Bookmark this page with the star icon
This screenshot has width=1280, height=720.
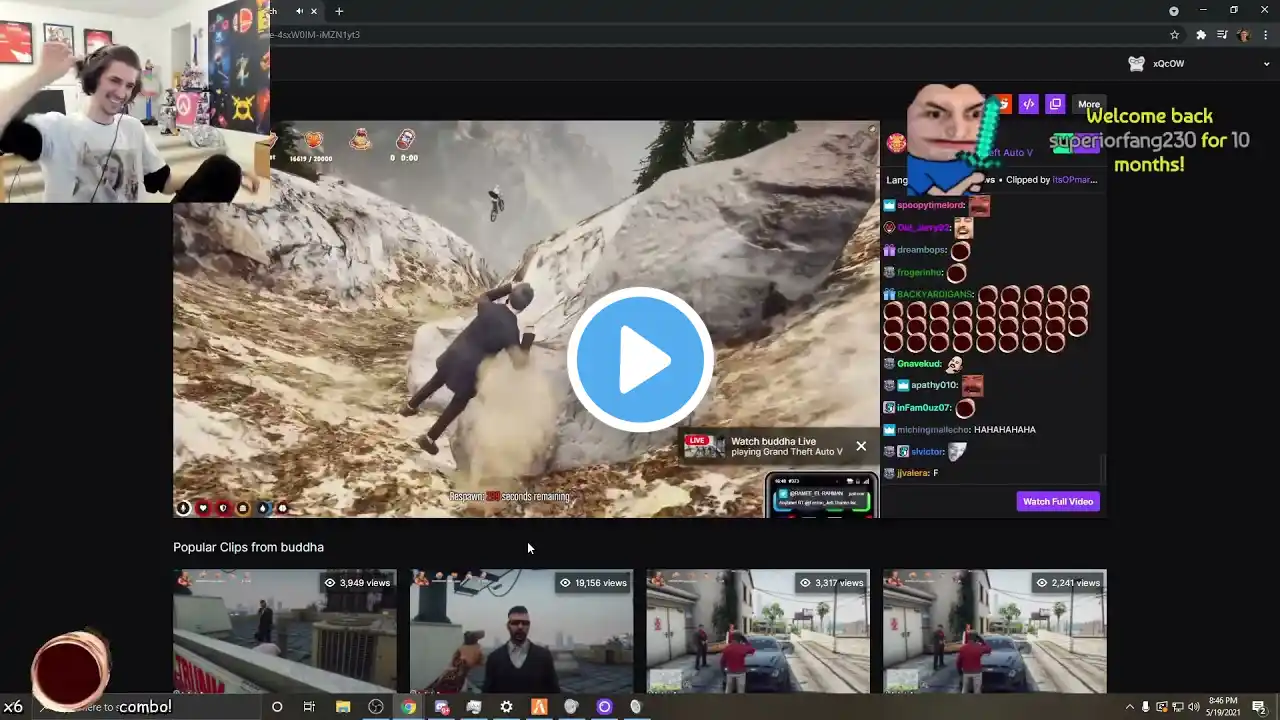(x=1175, y=35)
